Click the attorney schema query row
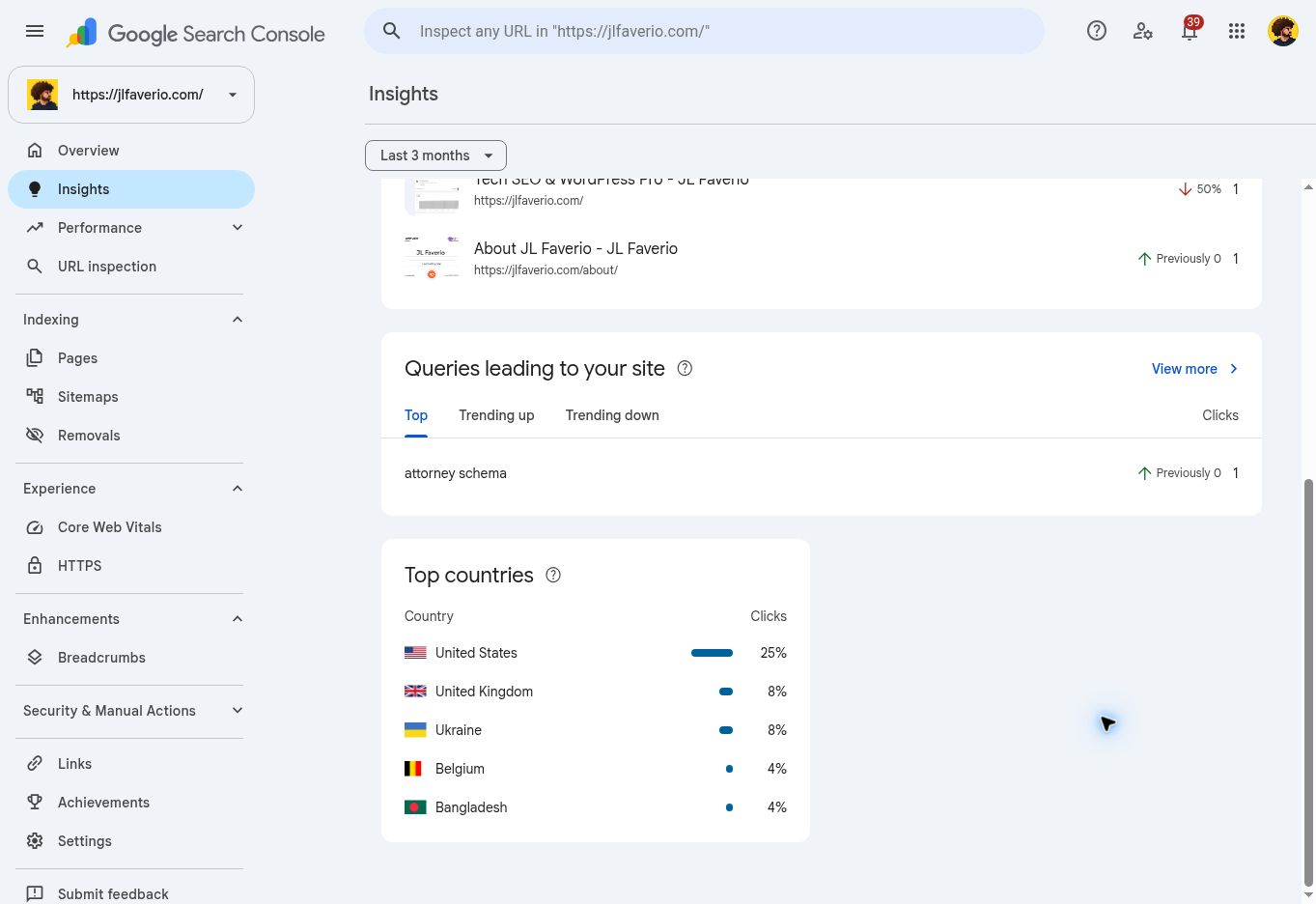 tap(822, 473)
